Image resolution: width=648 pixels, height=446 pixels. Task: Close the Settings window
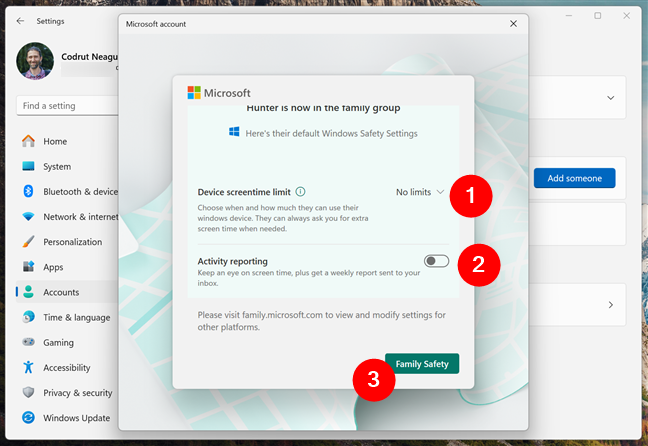(627, 15)
